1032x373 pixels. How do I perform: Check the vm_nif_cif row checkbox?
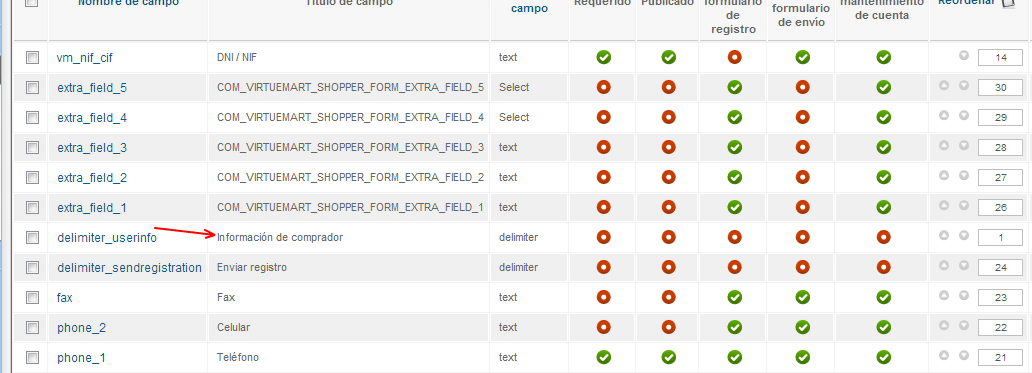pyautogui.click(x=32, y=57)
